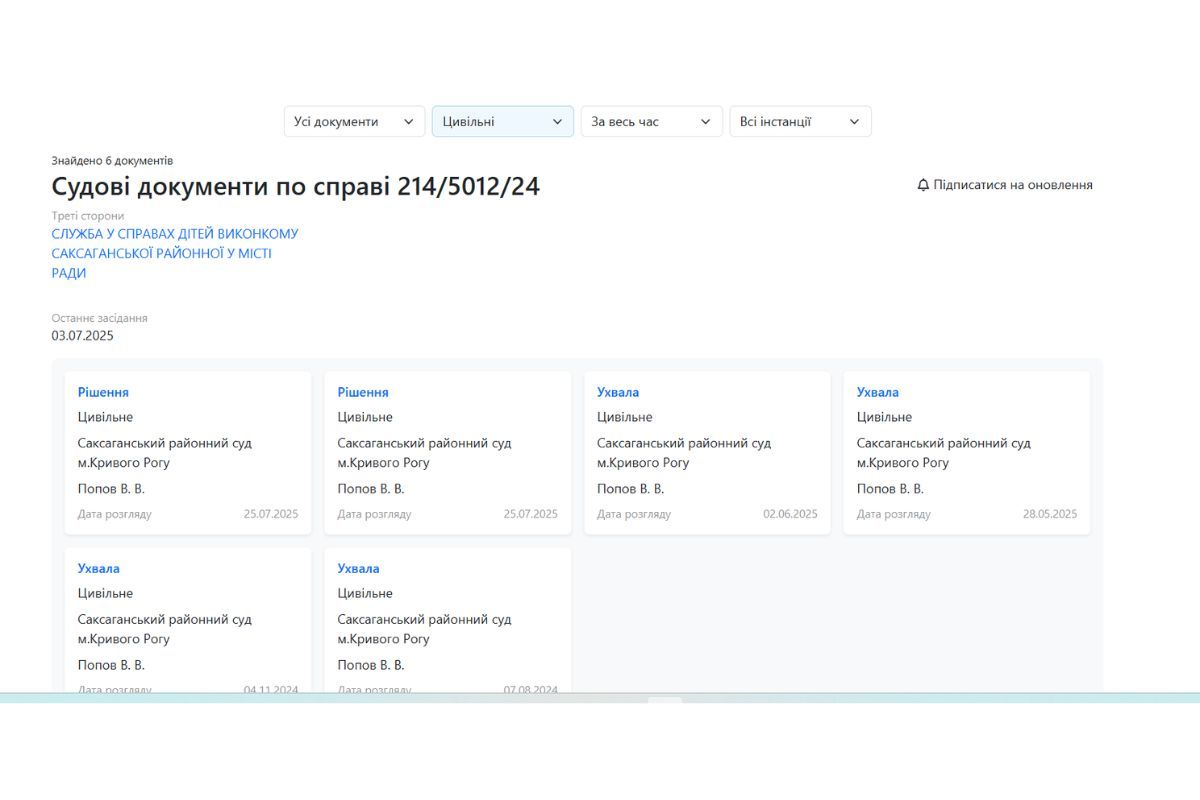Open 'Ухвала' dated 04.11.2024

[x=99, y=568]
